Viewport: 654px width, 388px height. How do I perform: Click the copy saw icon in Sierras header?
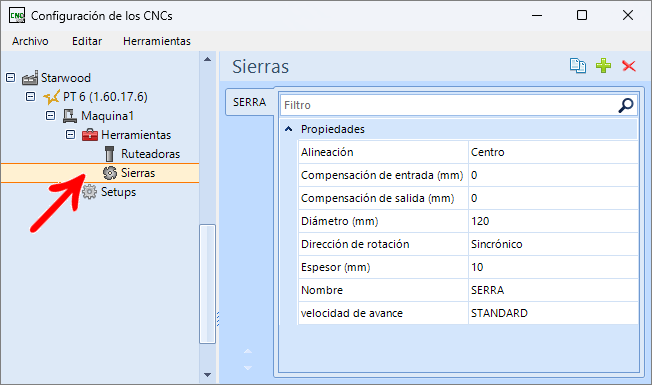point(578,66)
